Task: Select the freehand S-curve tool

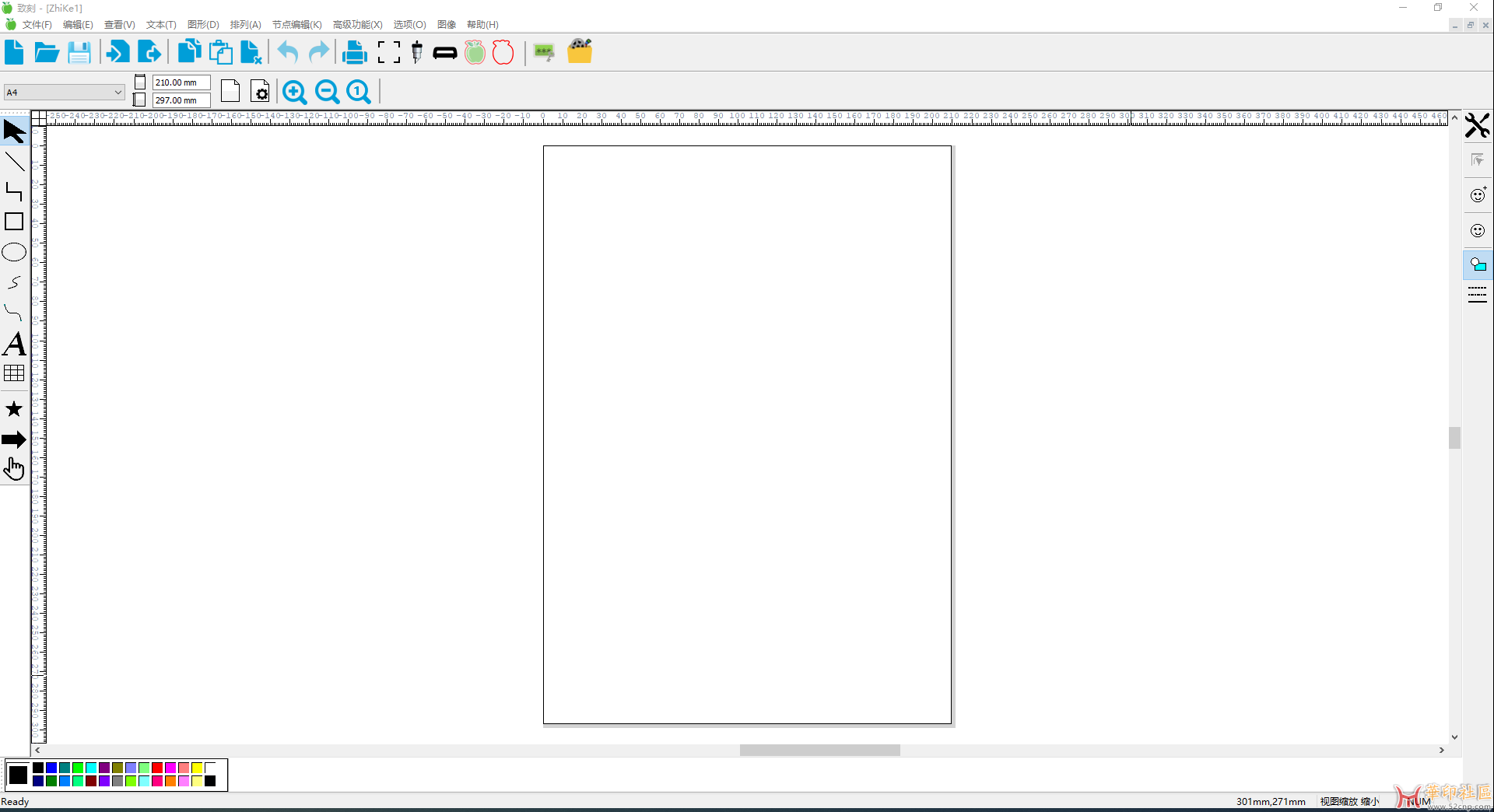Action: [14, 282]
